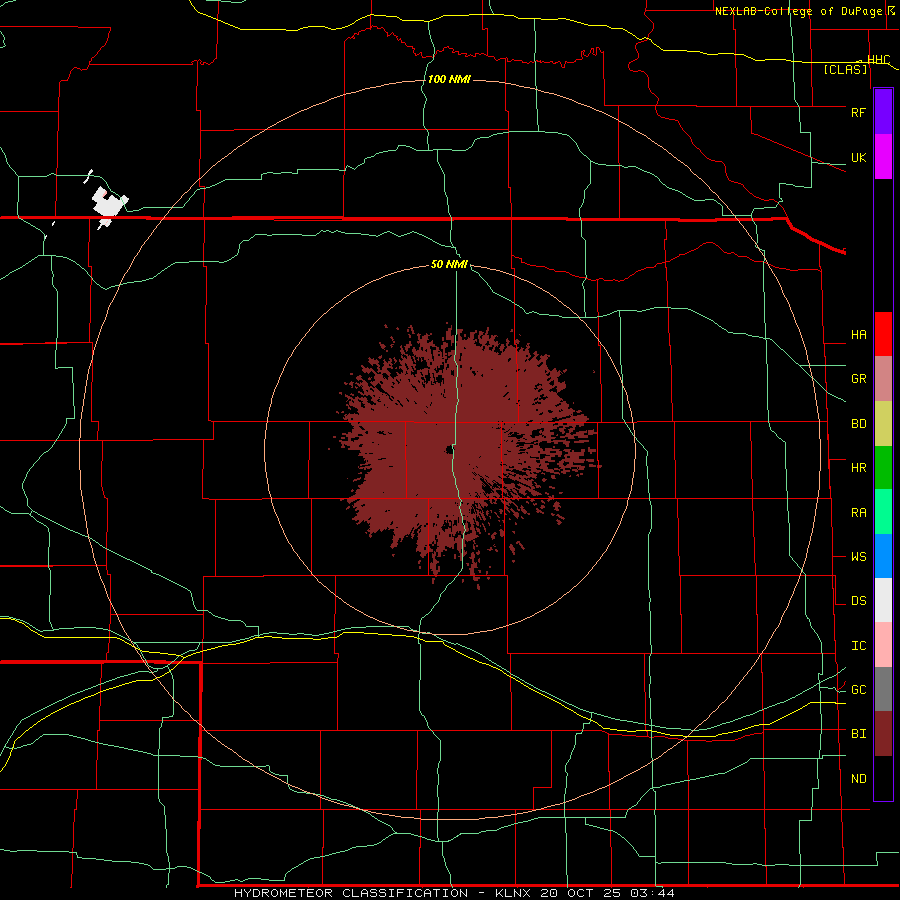Click the KLNX radar site identifier
Viewport: 900px width, 900px height.
pos(513,893)
